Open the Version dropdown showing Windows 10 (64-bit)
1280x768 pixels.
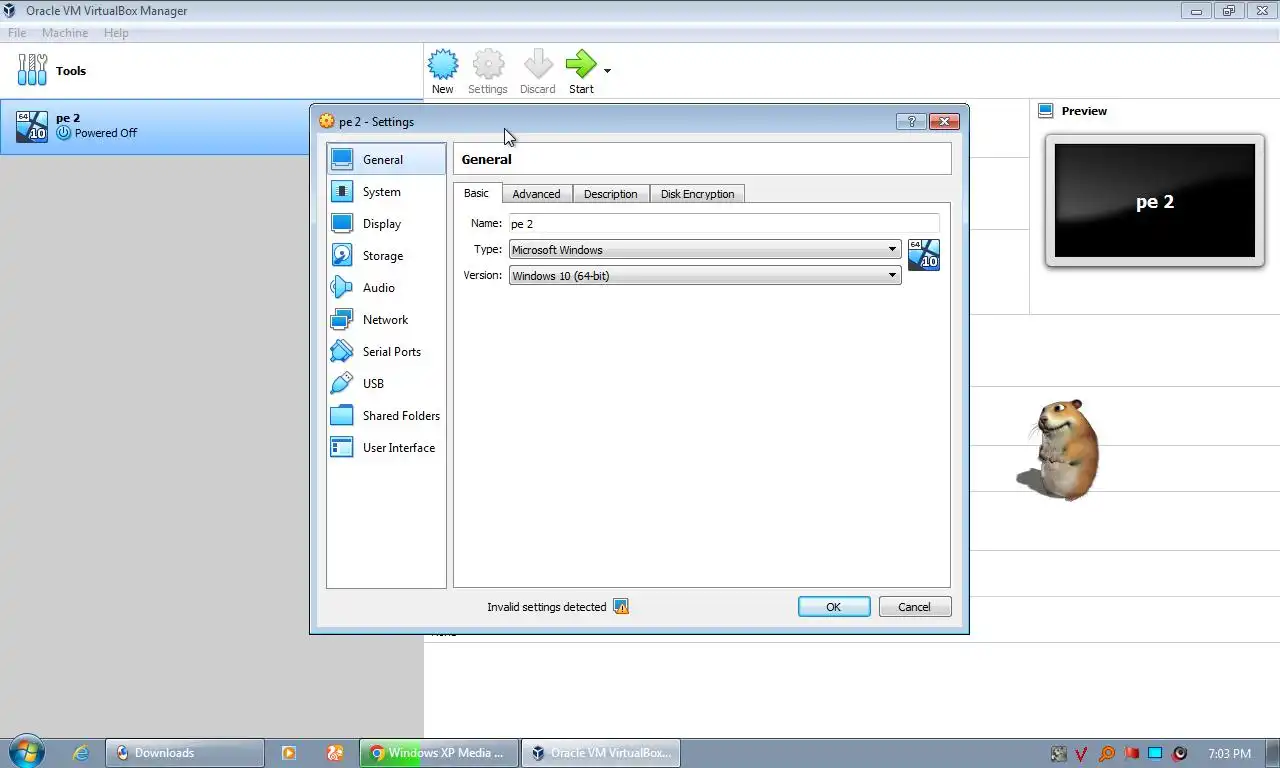(705, 276)
